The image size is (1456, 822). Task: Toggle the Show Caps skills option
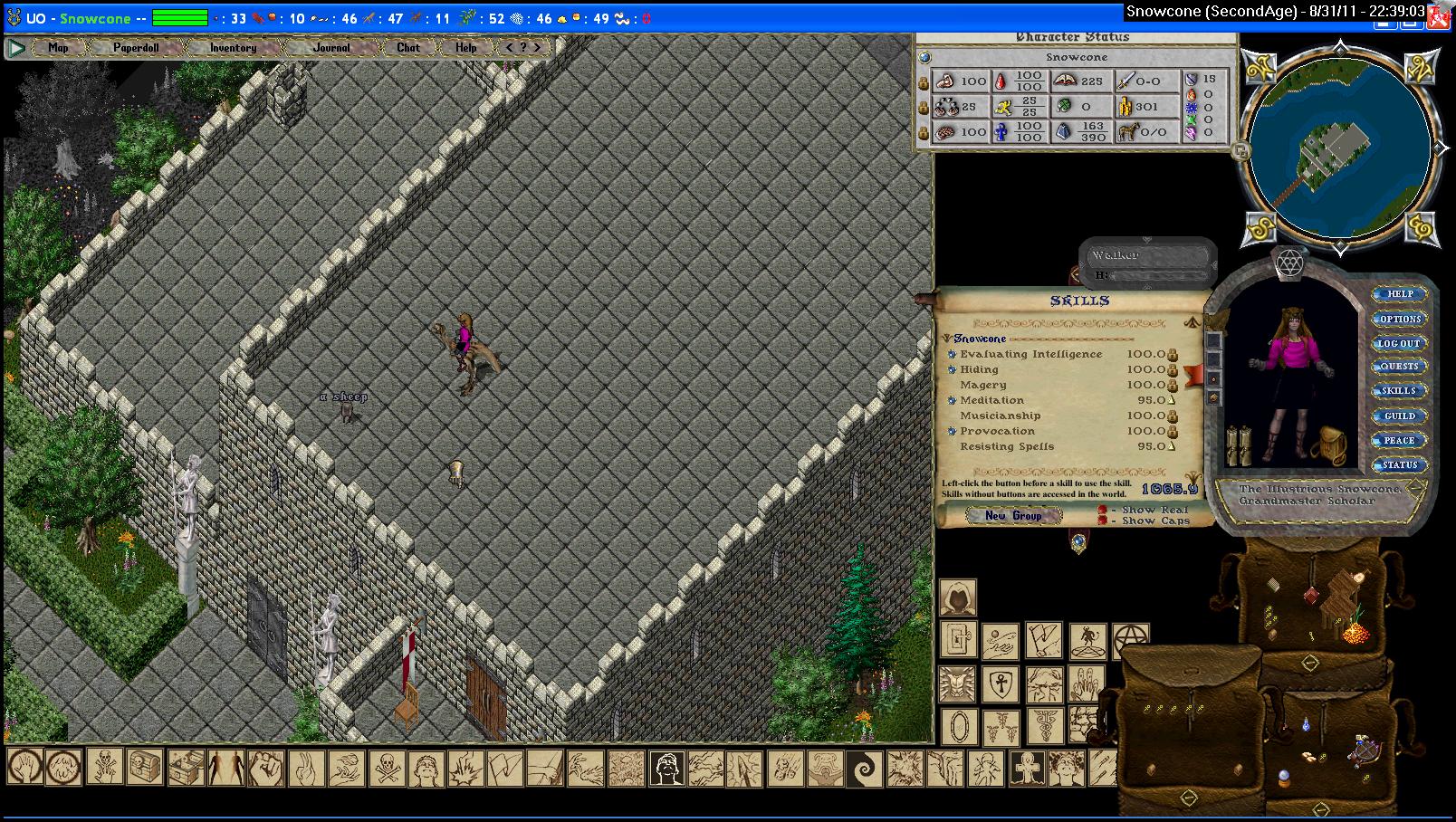(x=1103, y=521)
